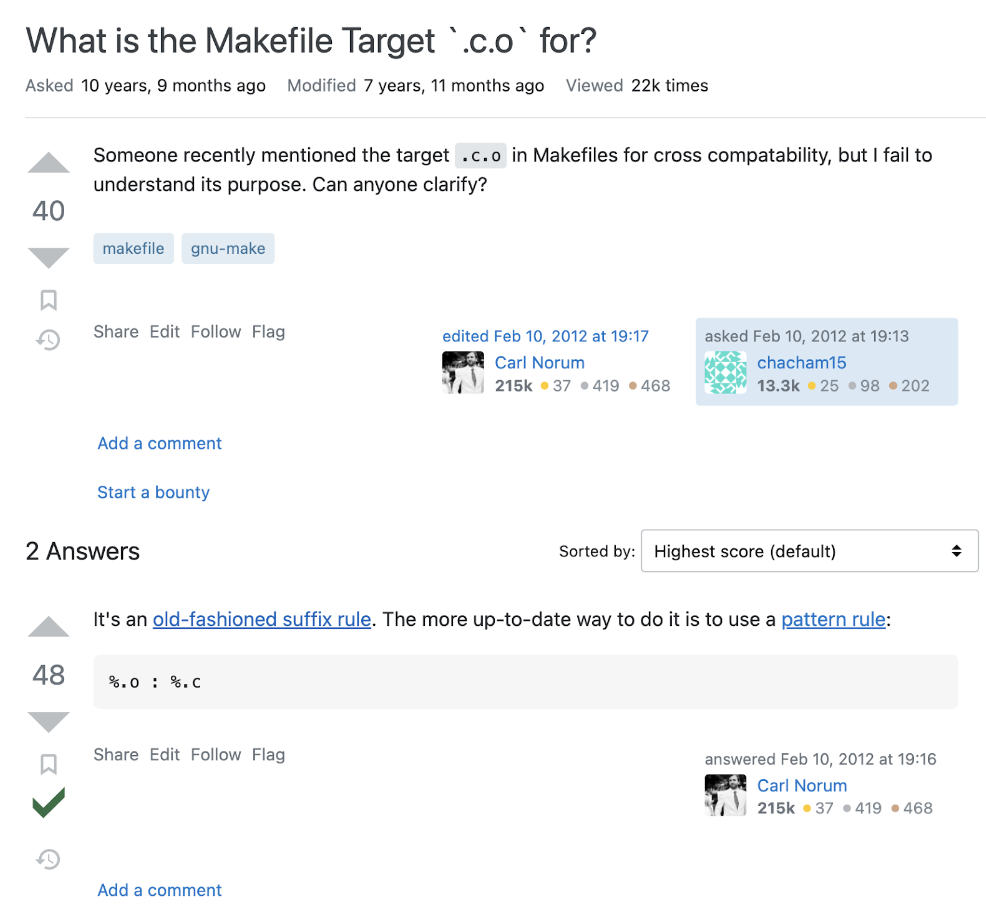Upvote the answer scored 48
986x910 pixels.
point(48,626)
